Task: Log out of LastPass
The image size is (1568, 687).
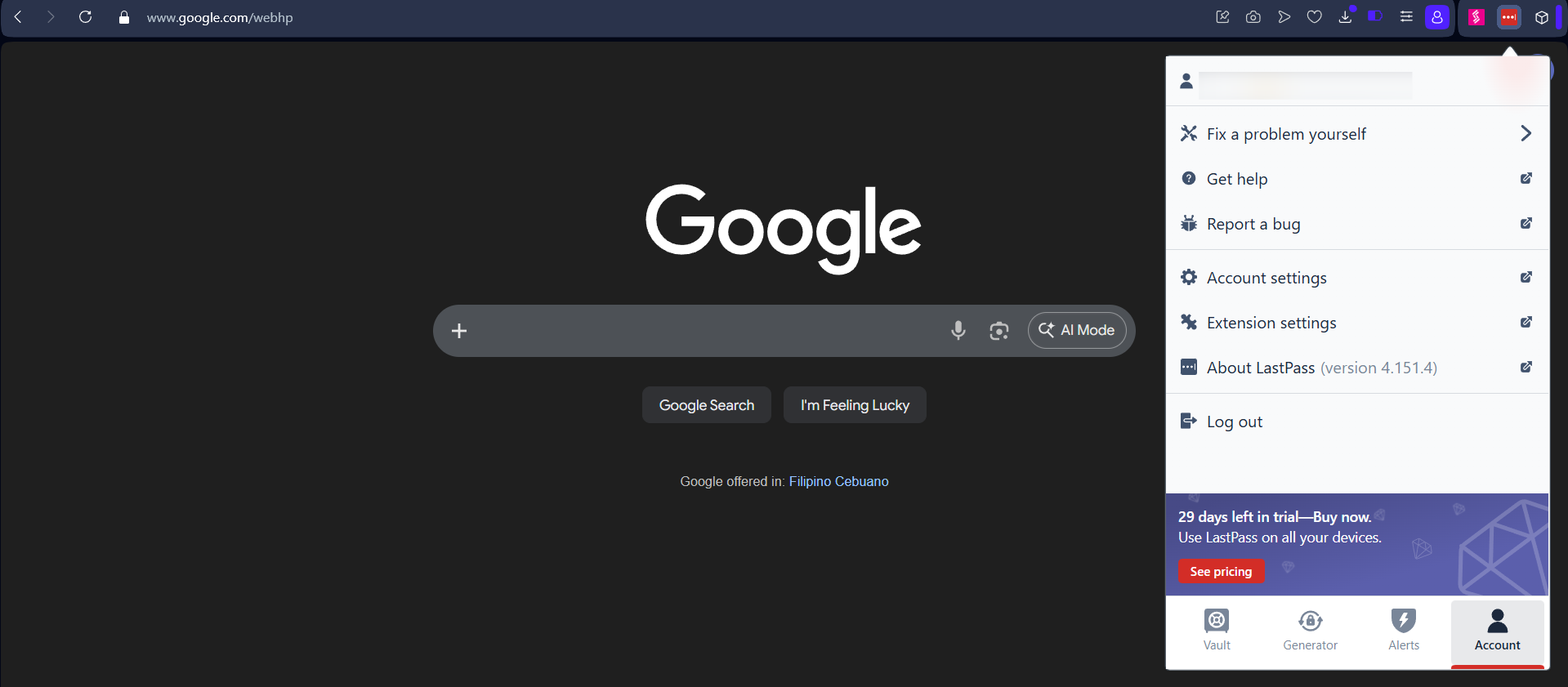Action: 1357,422
